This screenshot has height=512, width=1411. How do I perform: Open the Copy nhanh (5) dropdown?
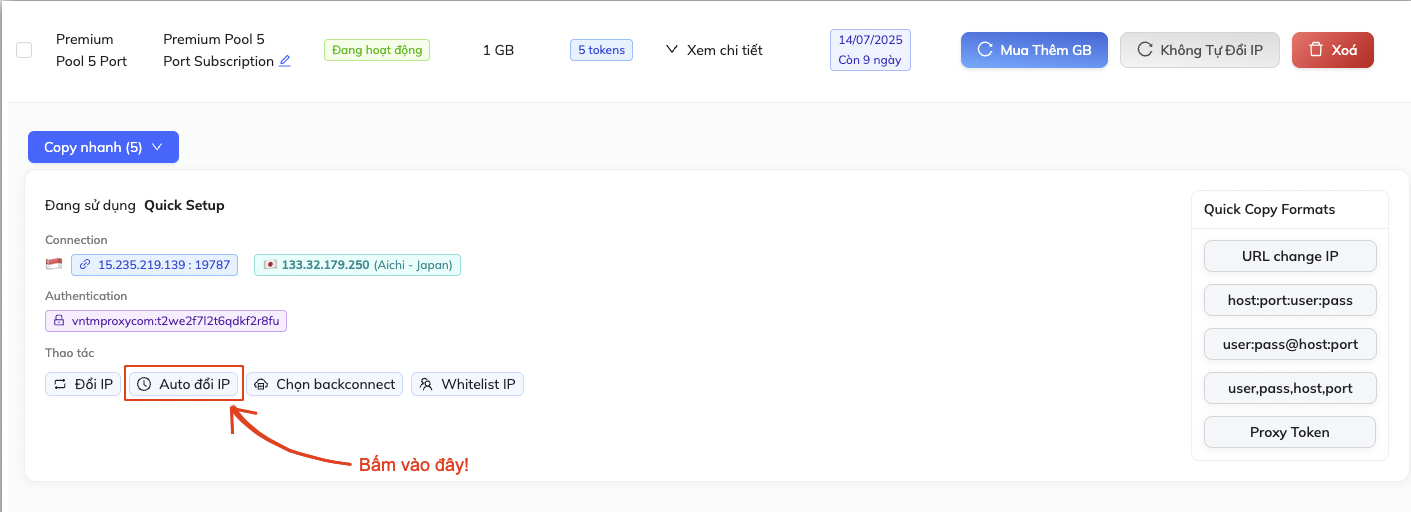click(x=103, y=147)
